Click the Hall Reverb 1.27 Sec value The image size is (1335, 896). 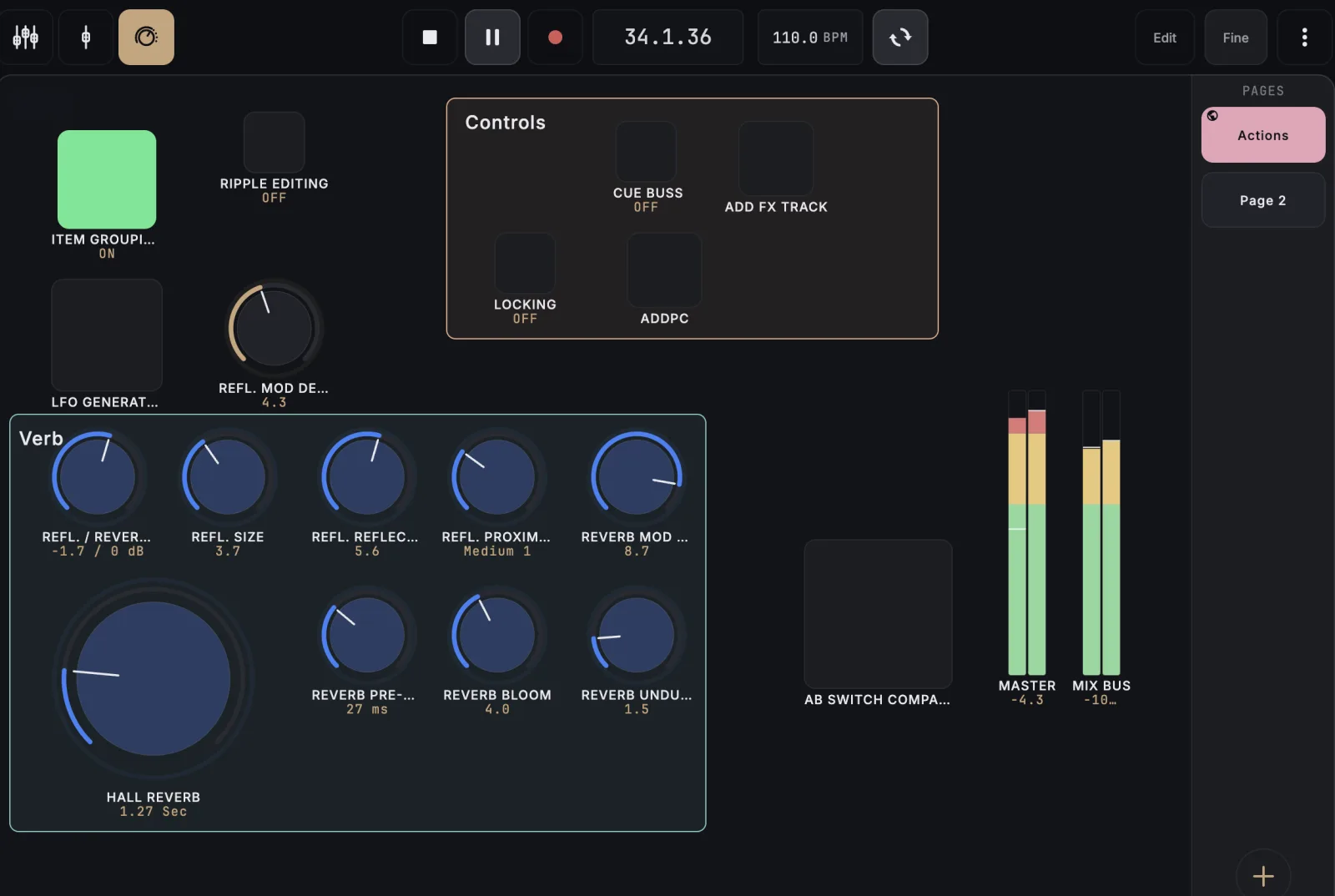coord(153,812)
